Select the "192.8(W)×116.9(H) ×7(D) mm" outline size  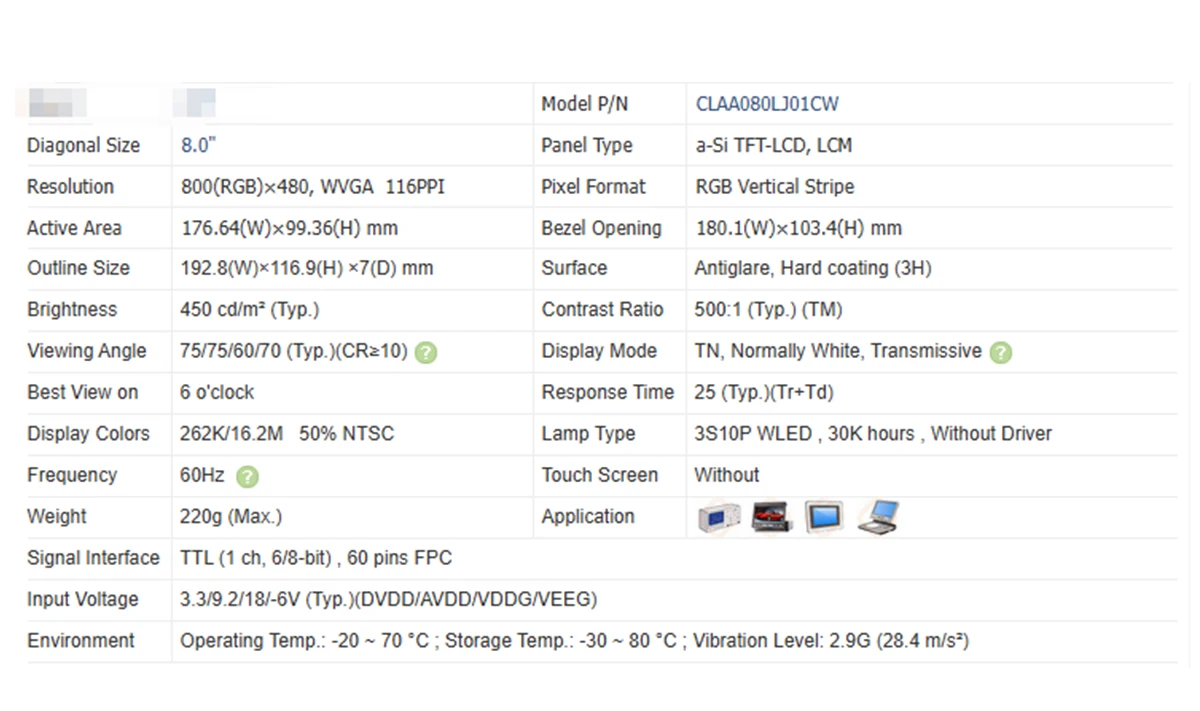[307, 269]
